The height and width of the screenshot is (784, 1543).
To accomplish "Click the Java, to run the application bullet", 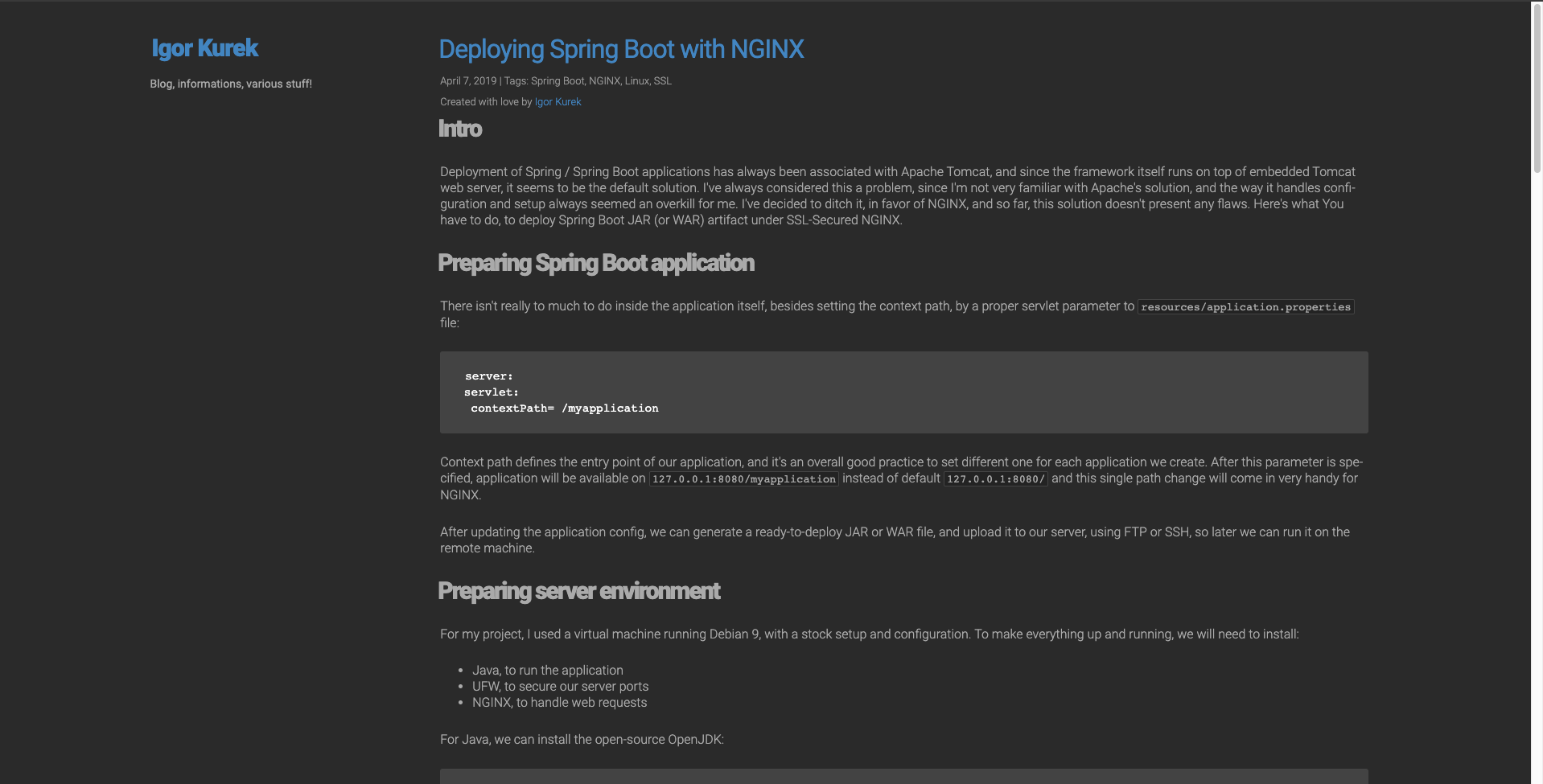I will click(548, 671).
